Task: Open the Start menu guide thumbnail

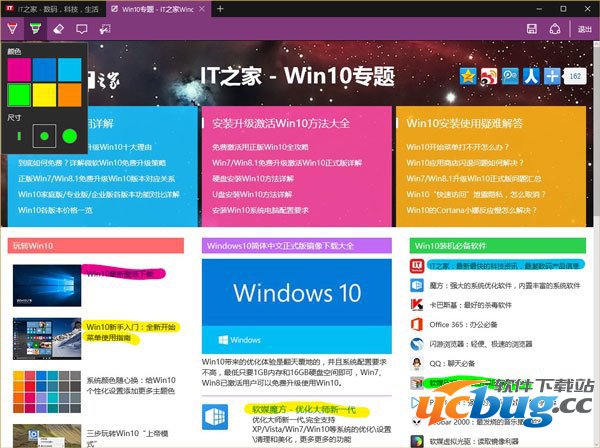Action: 47,339
